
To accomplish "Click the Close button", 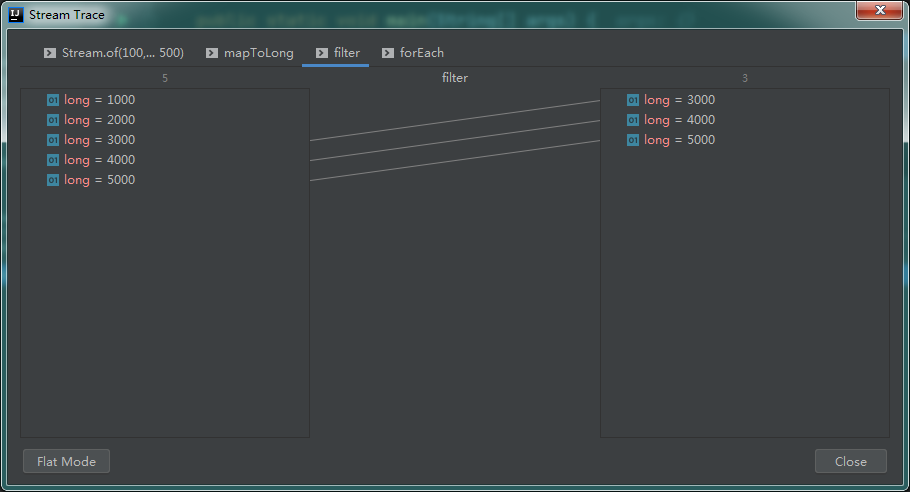I will coord(851,461).
